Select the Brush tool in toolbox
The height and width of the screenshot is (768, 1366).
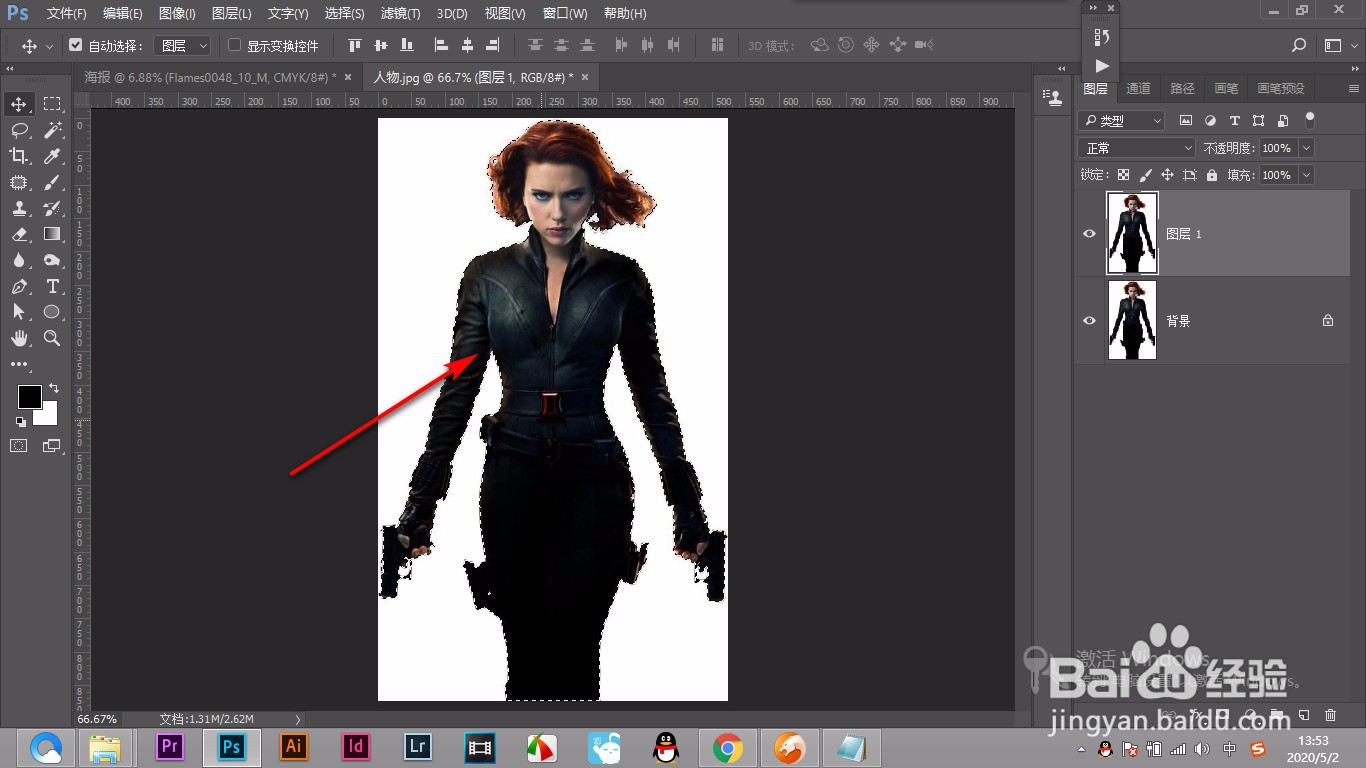click(52, 182)
